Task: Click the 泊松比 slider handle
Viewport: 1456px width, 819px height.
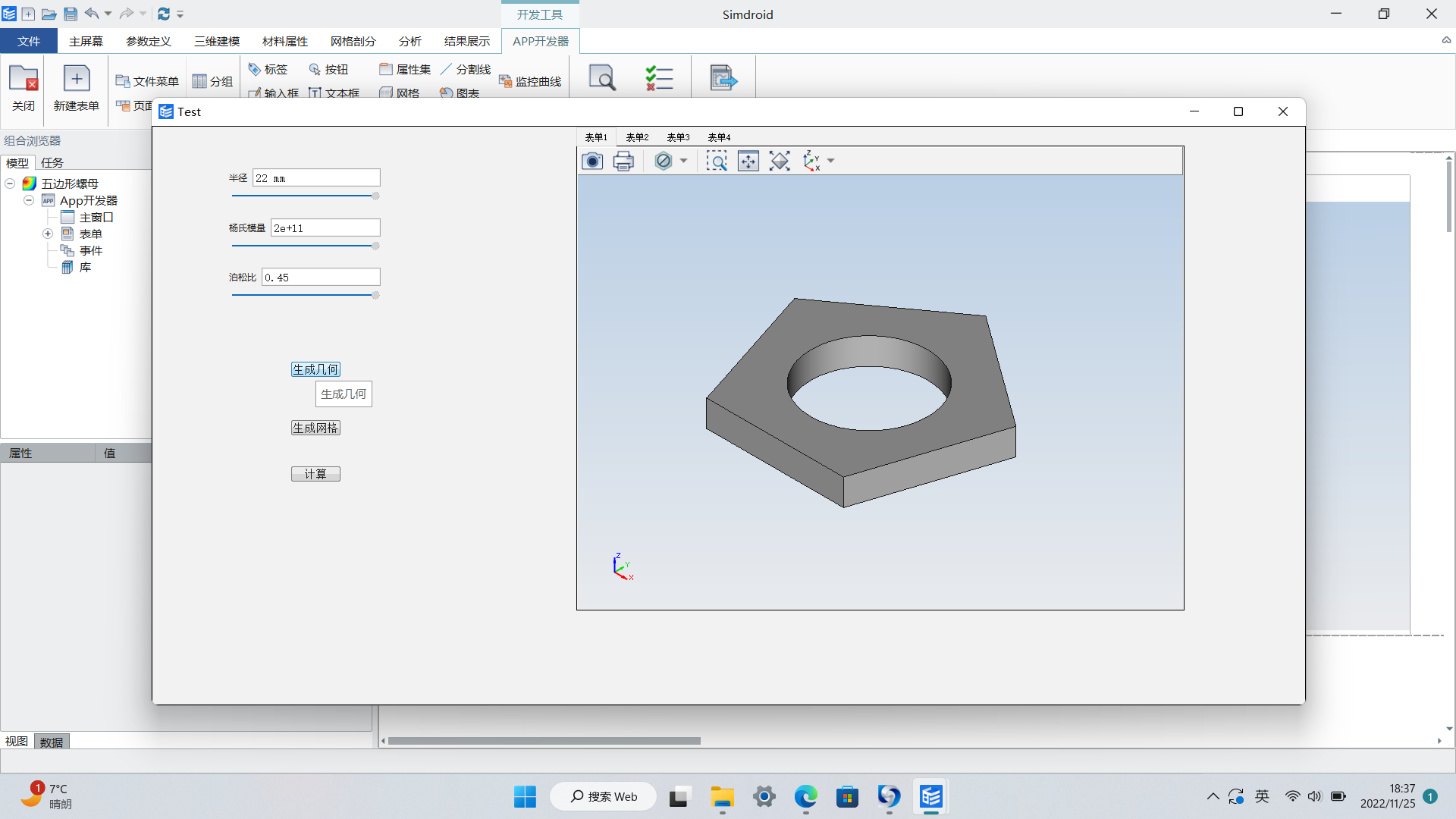Action: (x=375, y=295)
